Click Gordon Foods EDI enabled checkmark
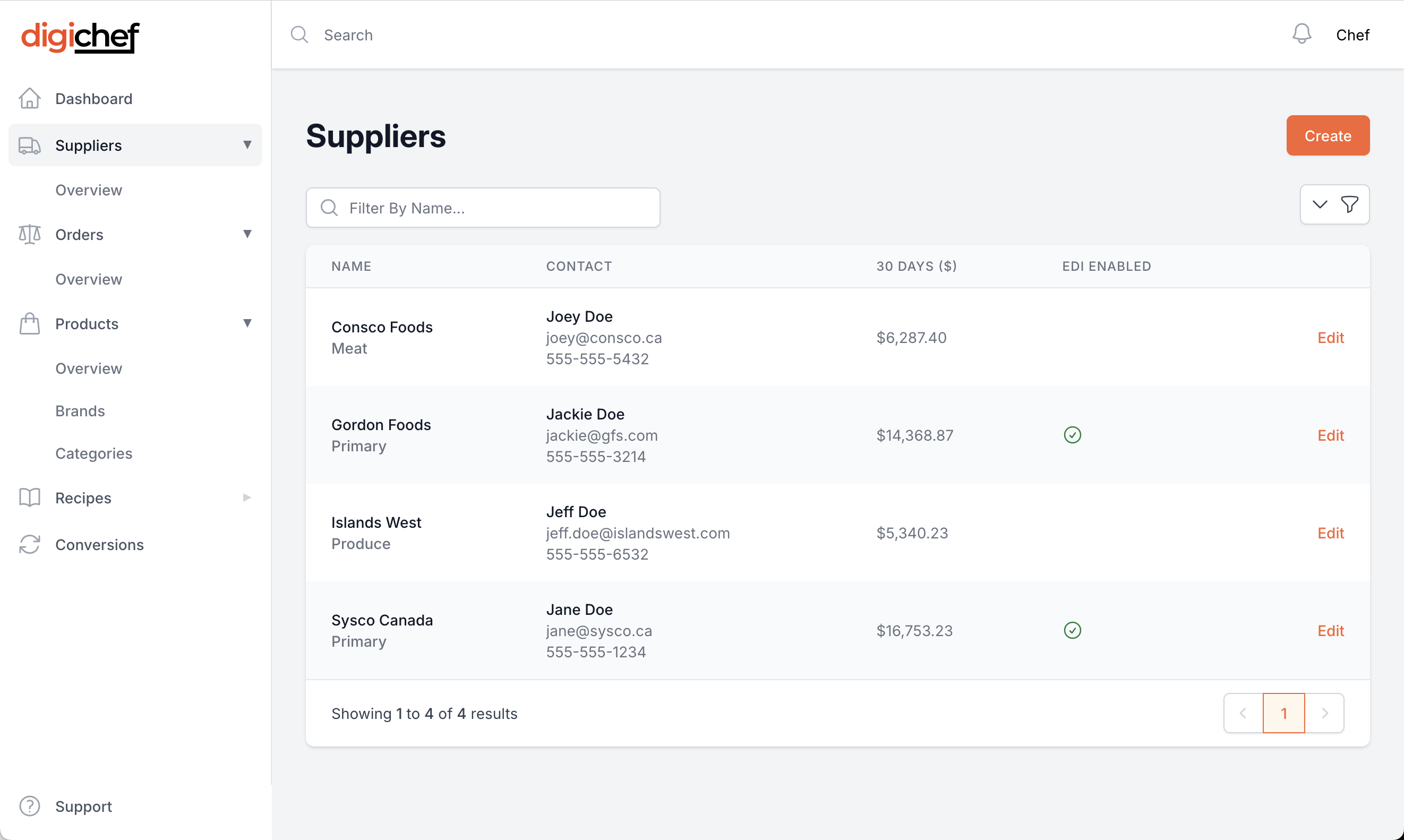The image size is (1404, 840). [x=1072, y=435]
